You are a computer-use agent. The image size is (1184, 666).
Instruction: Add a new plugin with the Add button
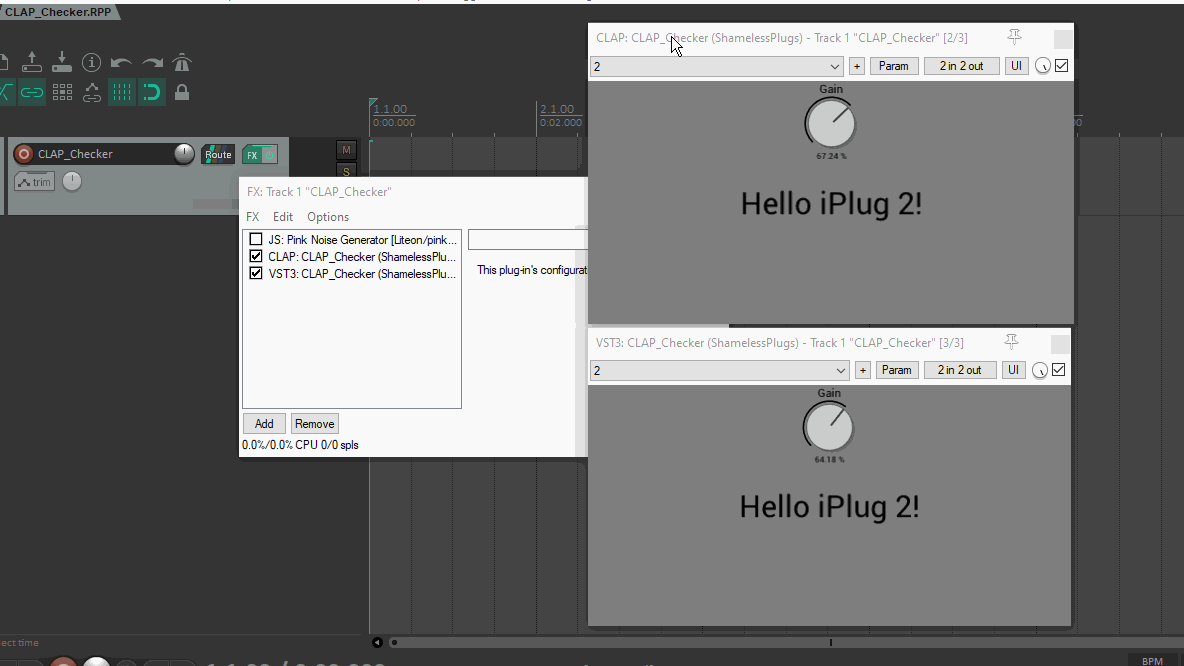click(264, 423)
